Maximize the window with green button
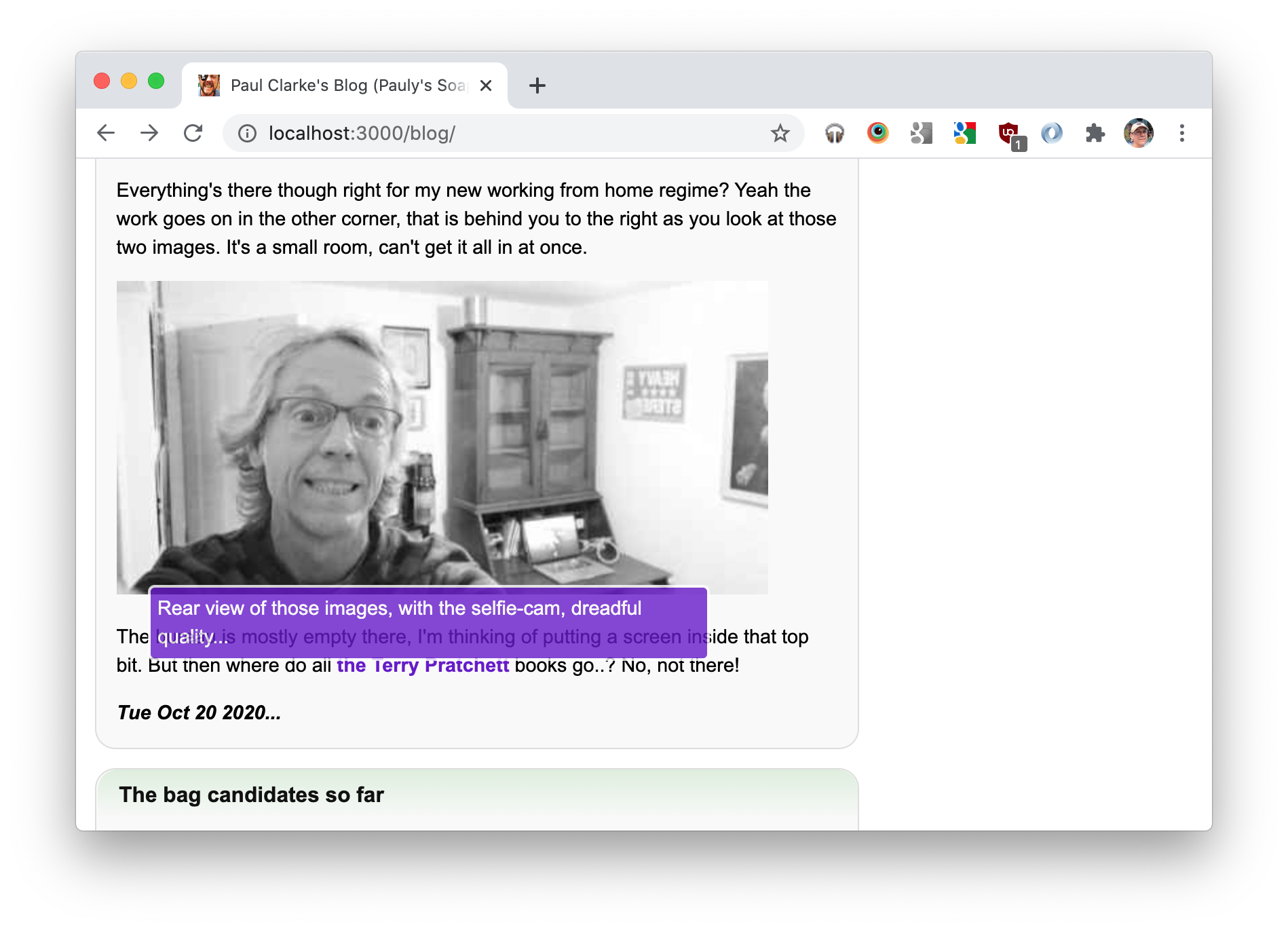This screenshot has width=1288, height=931. pyautogui.click(x=156, y=81)
